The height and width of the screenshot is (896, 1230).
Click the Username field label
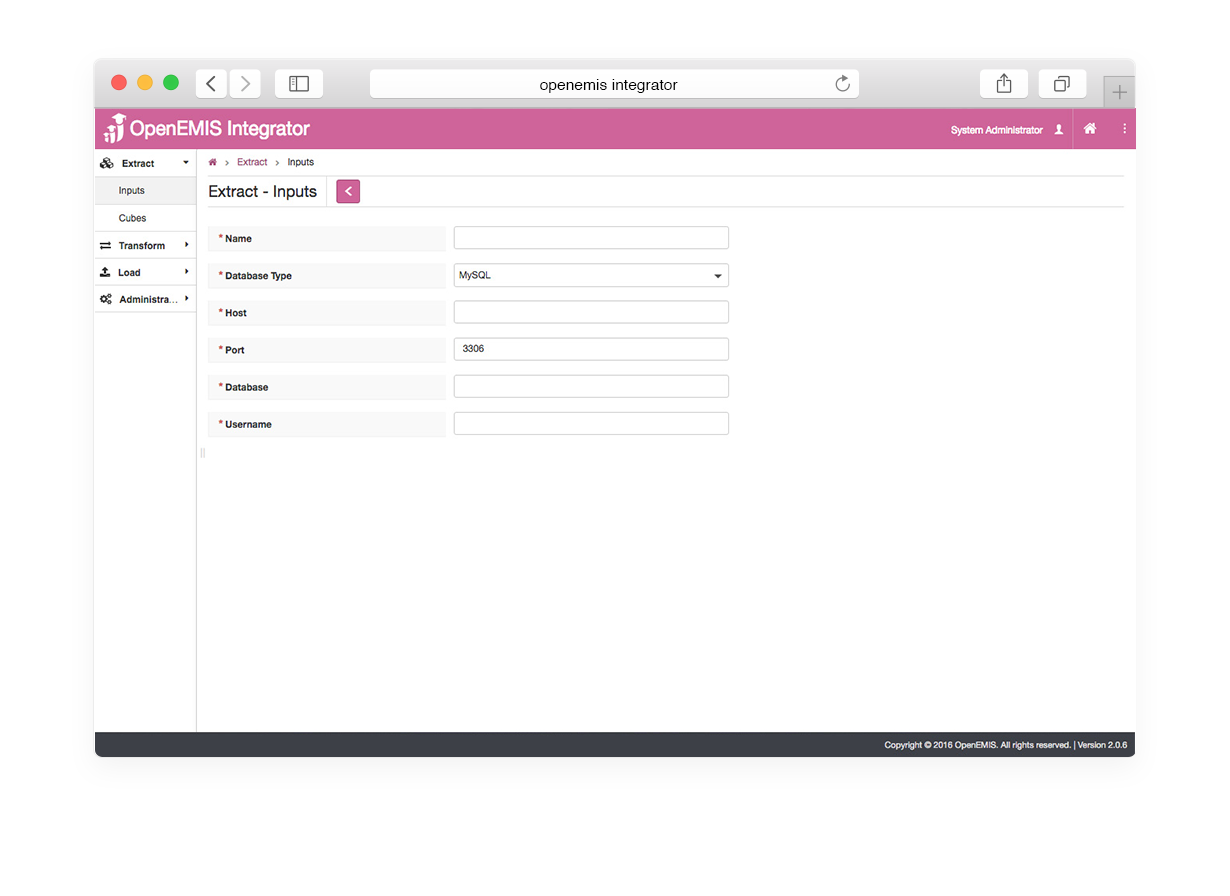(x=248, y=424)
